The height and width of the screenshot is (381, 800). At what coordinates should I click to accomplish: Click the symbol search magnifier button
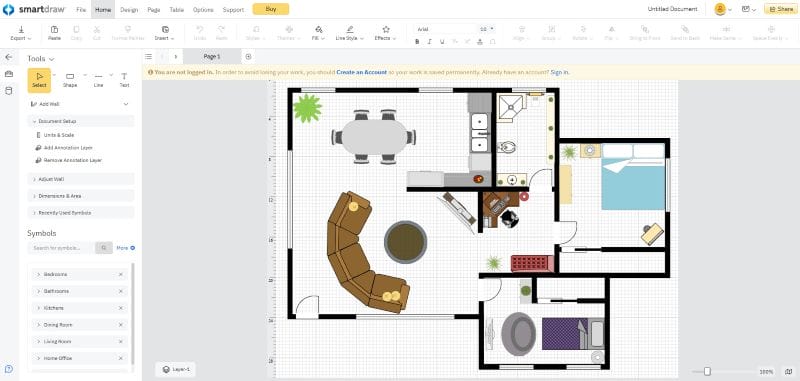104,248
